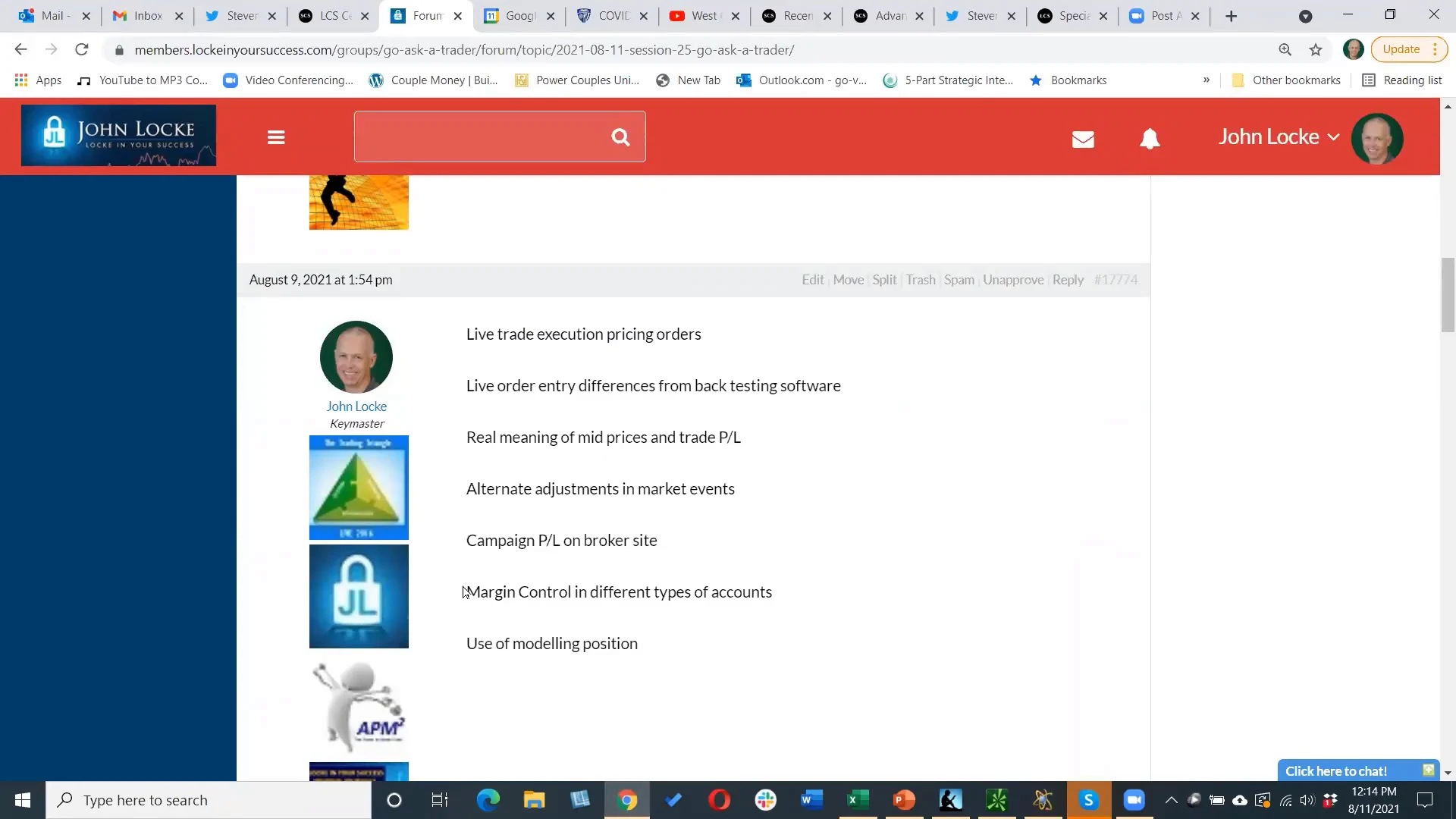Viewport: 1456px width, 819px height.
Task: Open Zoom from the taskbar
Action: pos(1134,800)
